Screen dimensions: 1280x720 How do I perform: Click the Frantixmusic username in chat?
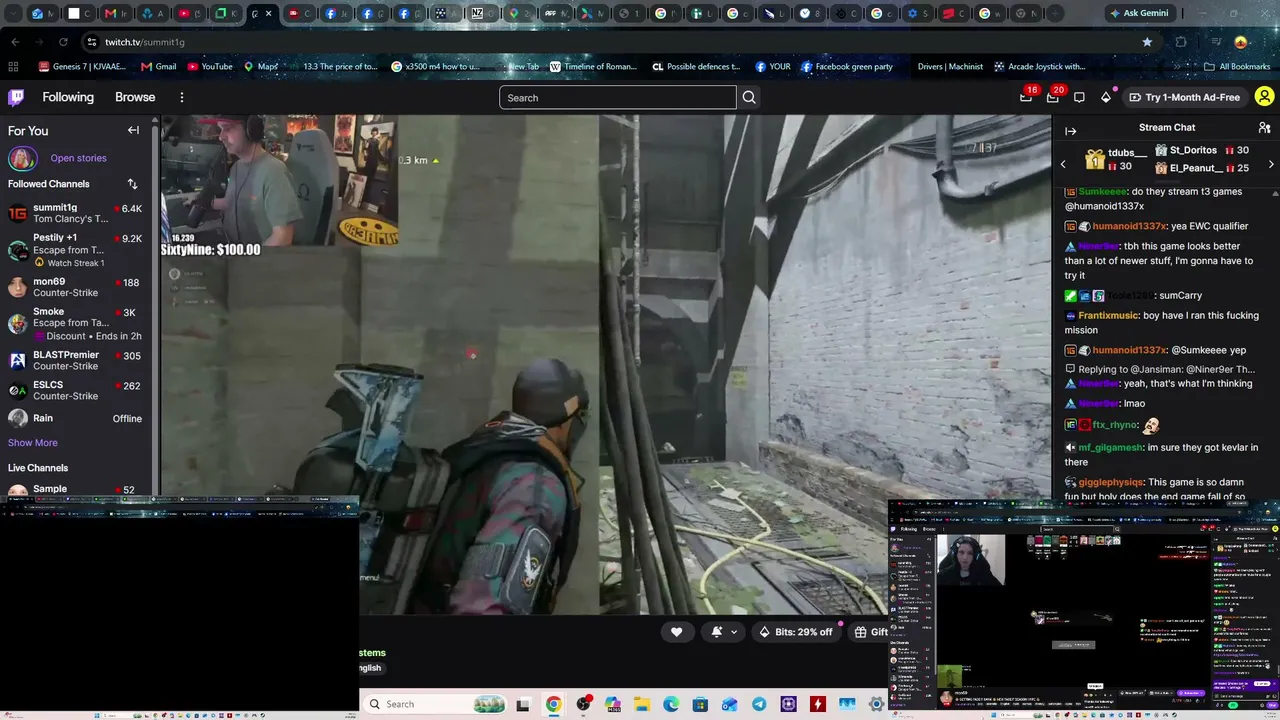1108,315
